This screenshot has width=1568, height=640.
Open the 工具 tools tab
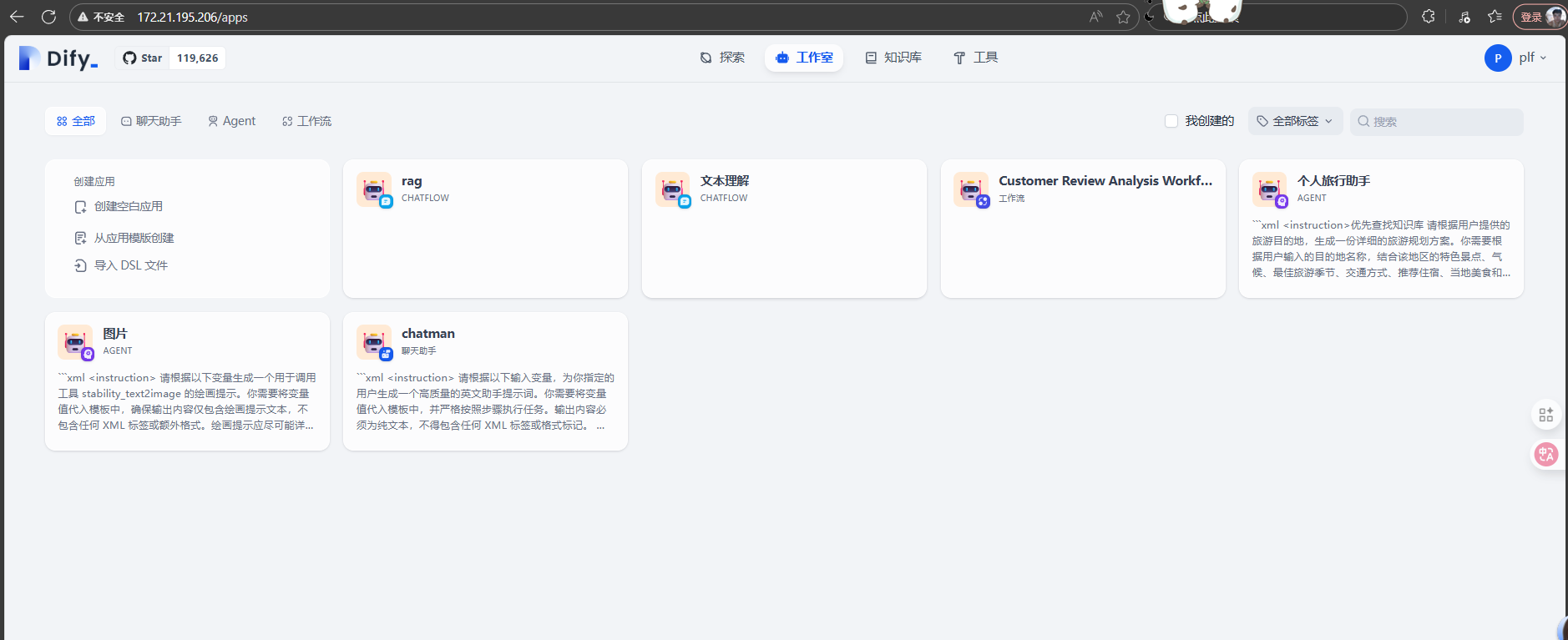(975, 58)
